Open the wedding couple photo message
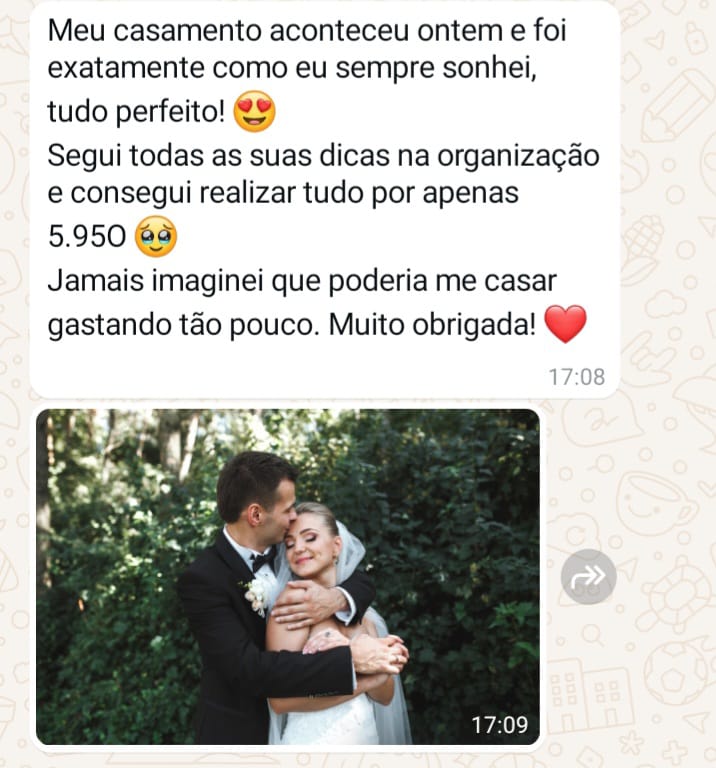Screen dimensions: 716x768 coord(288,576)
